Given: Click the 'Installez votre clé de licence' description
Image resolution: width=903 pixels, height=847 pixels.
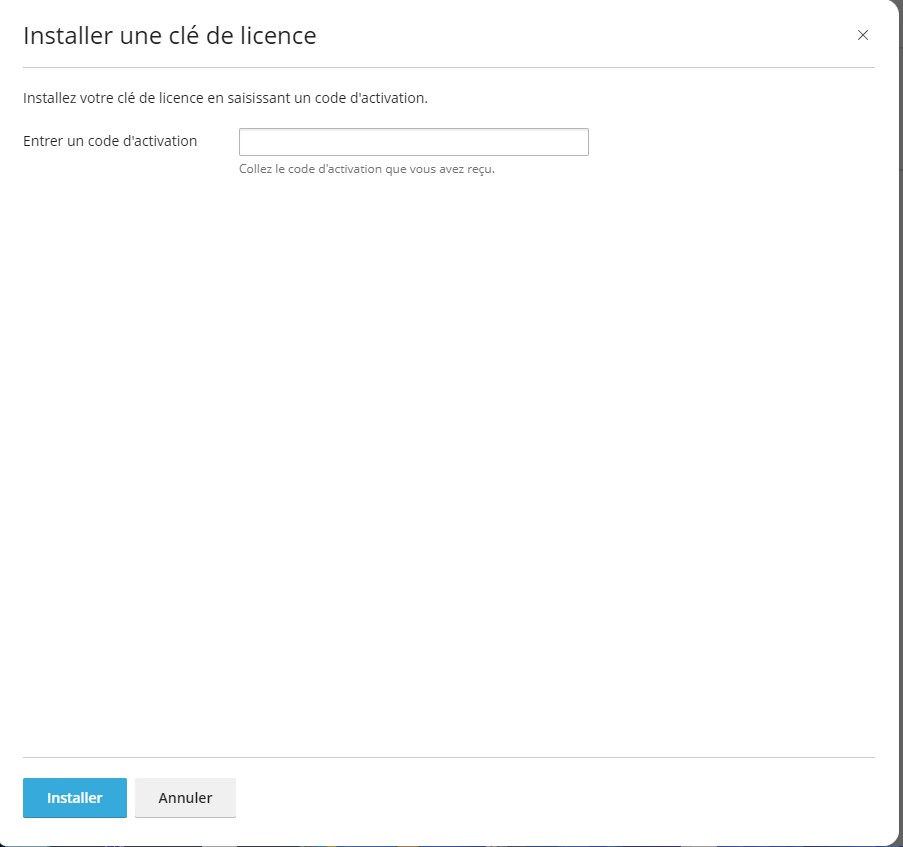Looking at the screenshot, I should point(225,98).
